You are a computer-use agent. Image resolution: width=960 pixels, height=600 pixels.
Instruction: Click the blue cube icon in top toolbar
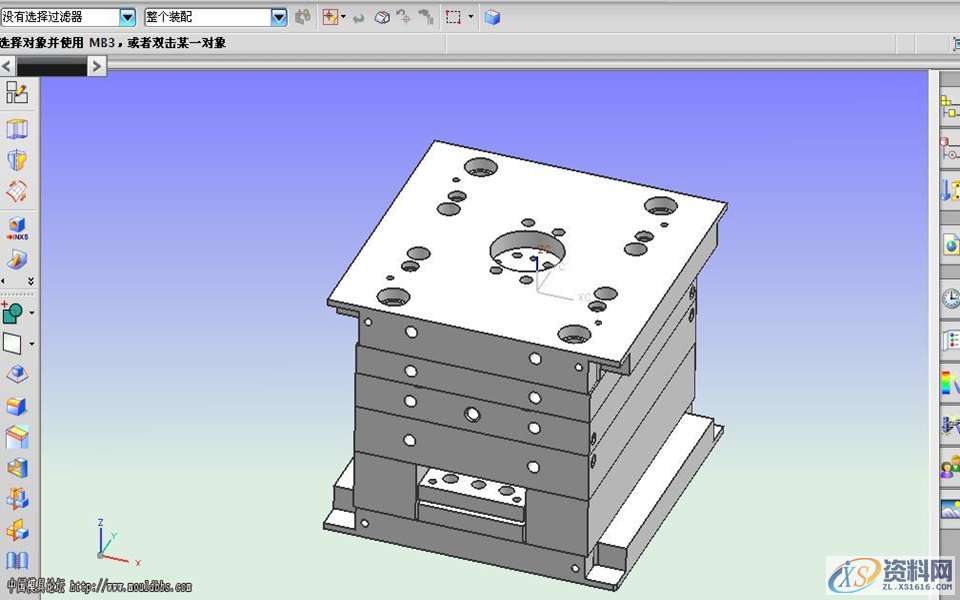[x=492, y=17]
